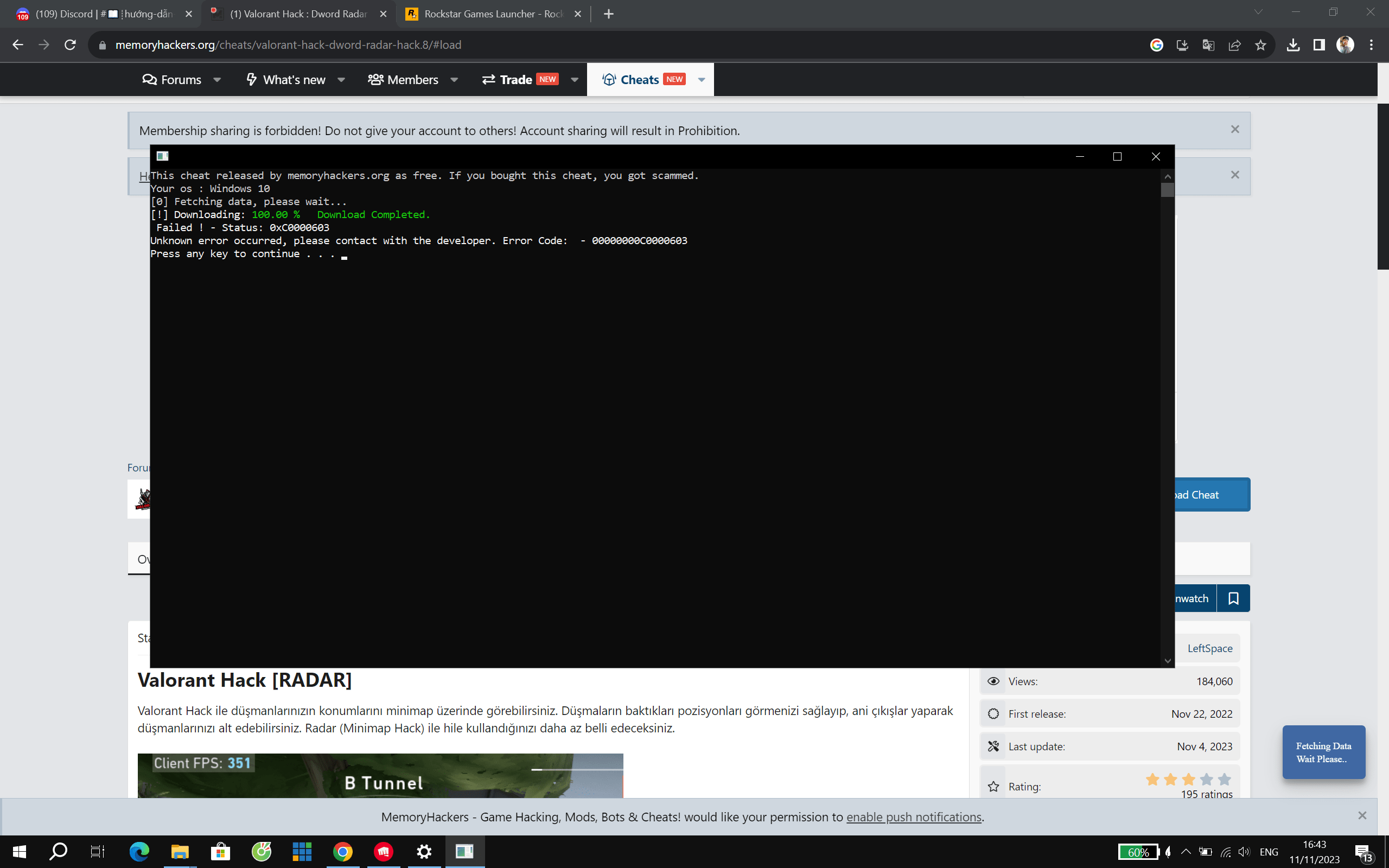Switch to Google Chrome in the taskbar
The height and width of the screenshot is (868, 1389).
coord(343,852)
